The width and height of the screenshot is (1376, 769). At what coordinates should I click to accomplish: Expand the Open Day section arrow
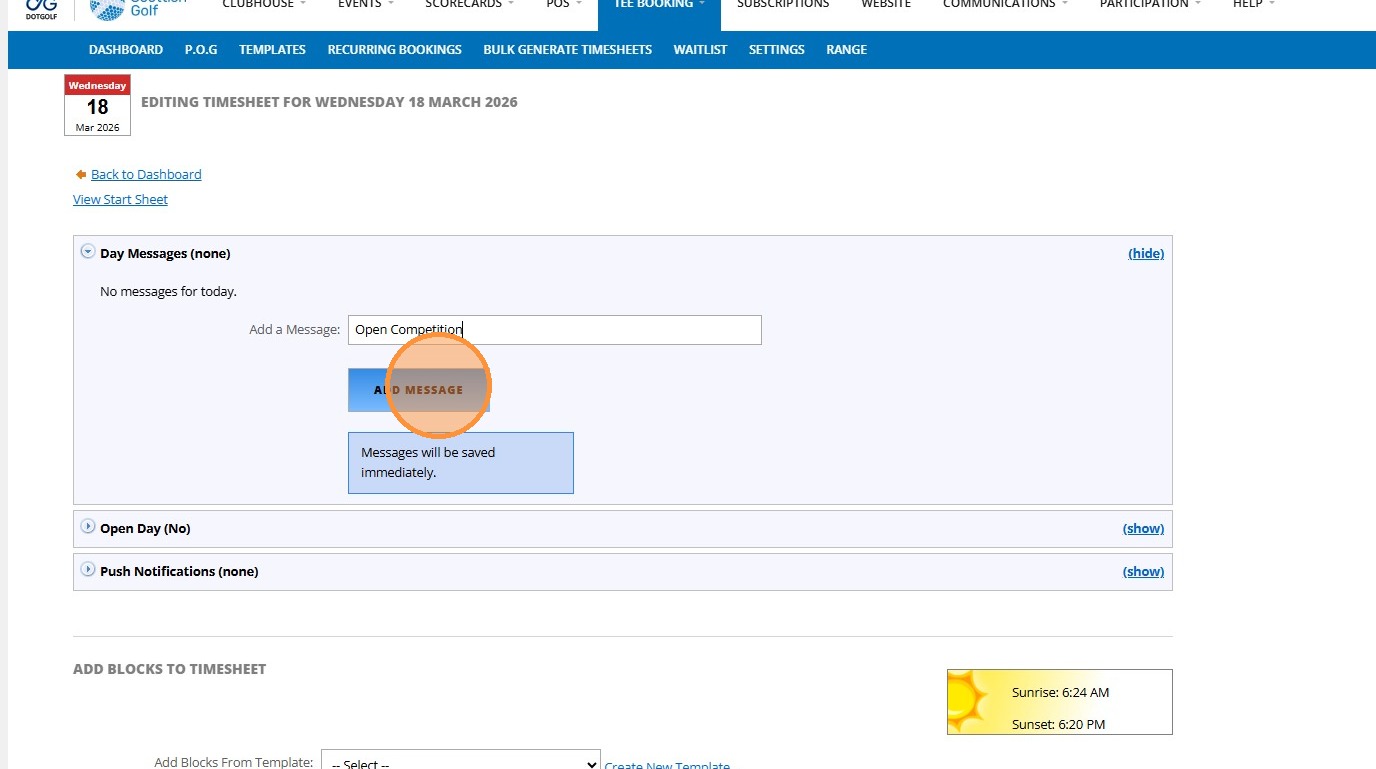pos(88,527)
